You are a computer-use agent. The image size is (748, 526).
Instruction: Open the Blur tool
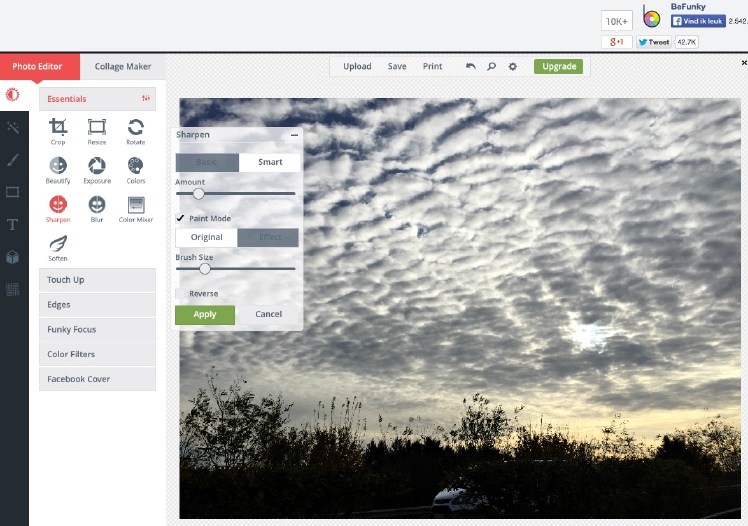97,209
